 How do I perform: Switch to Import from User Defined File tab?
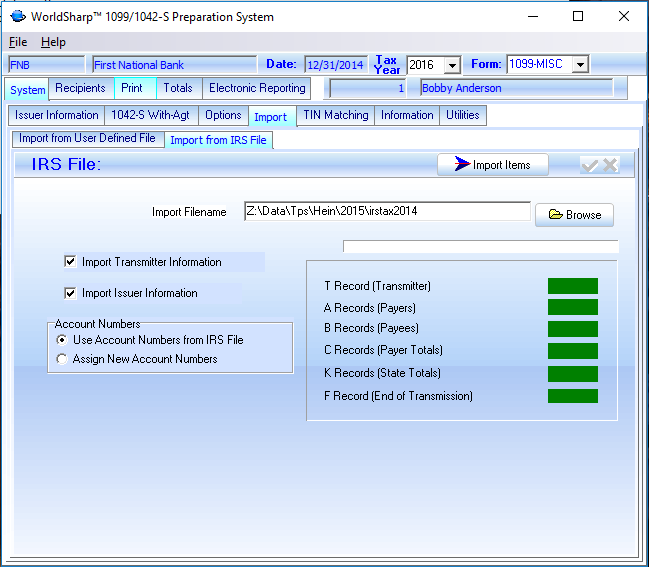pos(87,139)
